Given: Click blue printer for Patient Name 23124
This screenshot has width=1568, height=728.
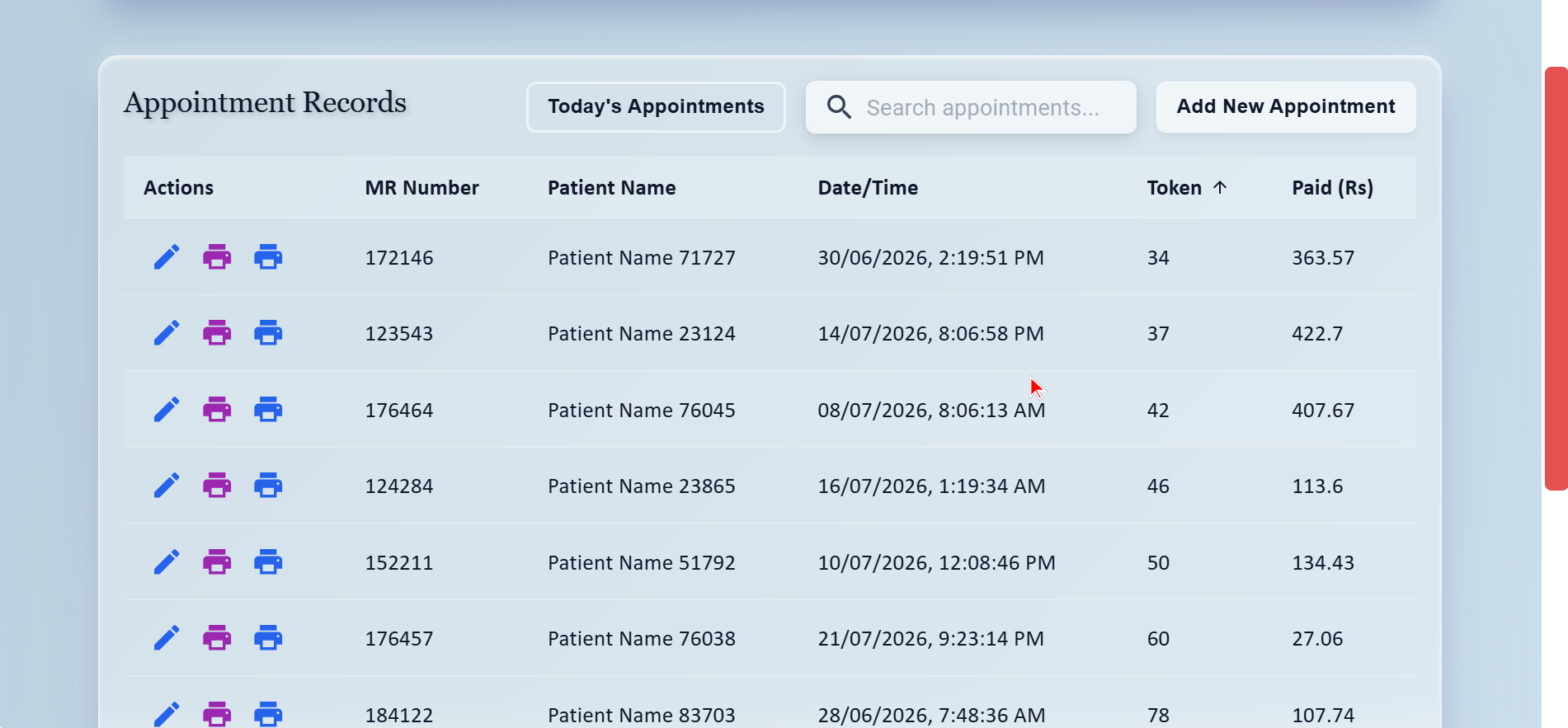Looking at the screenshot, I should click(x=268, y=333).
